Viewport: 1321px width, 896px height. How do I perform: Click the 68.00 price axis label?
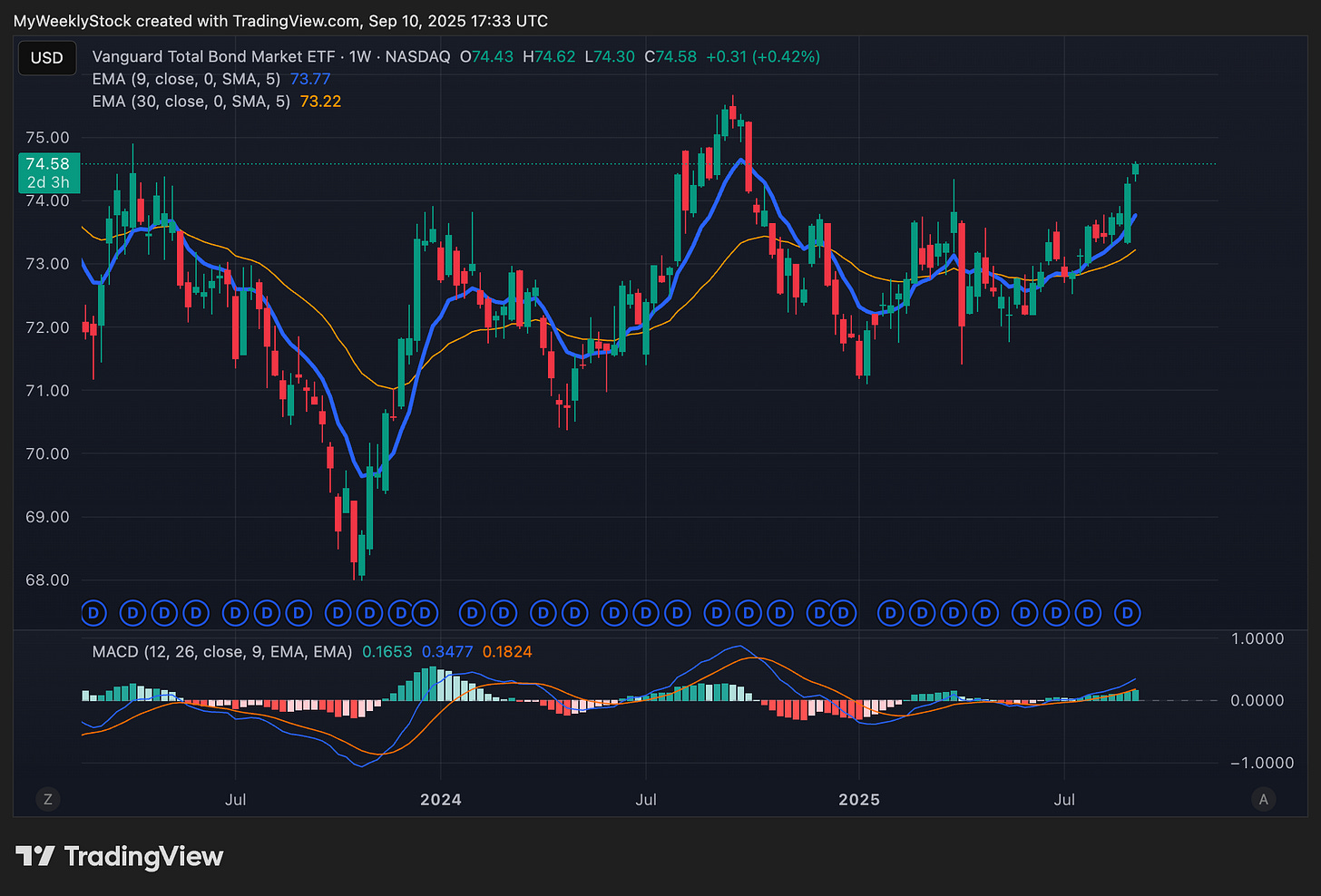[x=47, y=580]
